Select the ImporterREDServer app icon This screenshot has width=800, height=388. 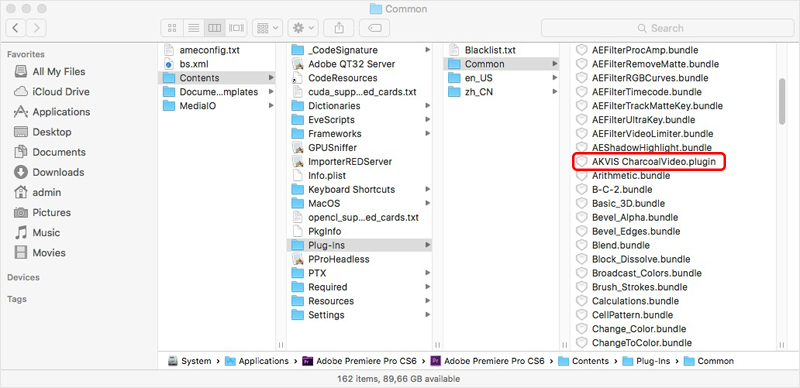click(297, 161)
